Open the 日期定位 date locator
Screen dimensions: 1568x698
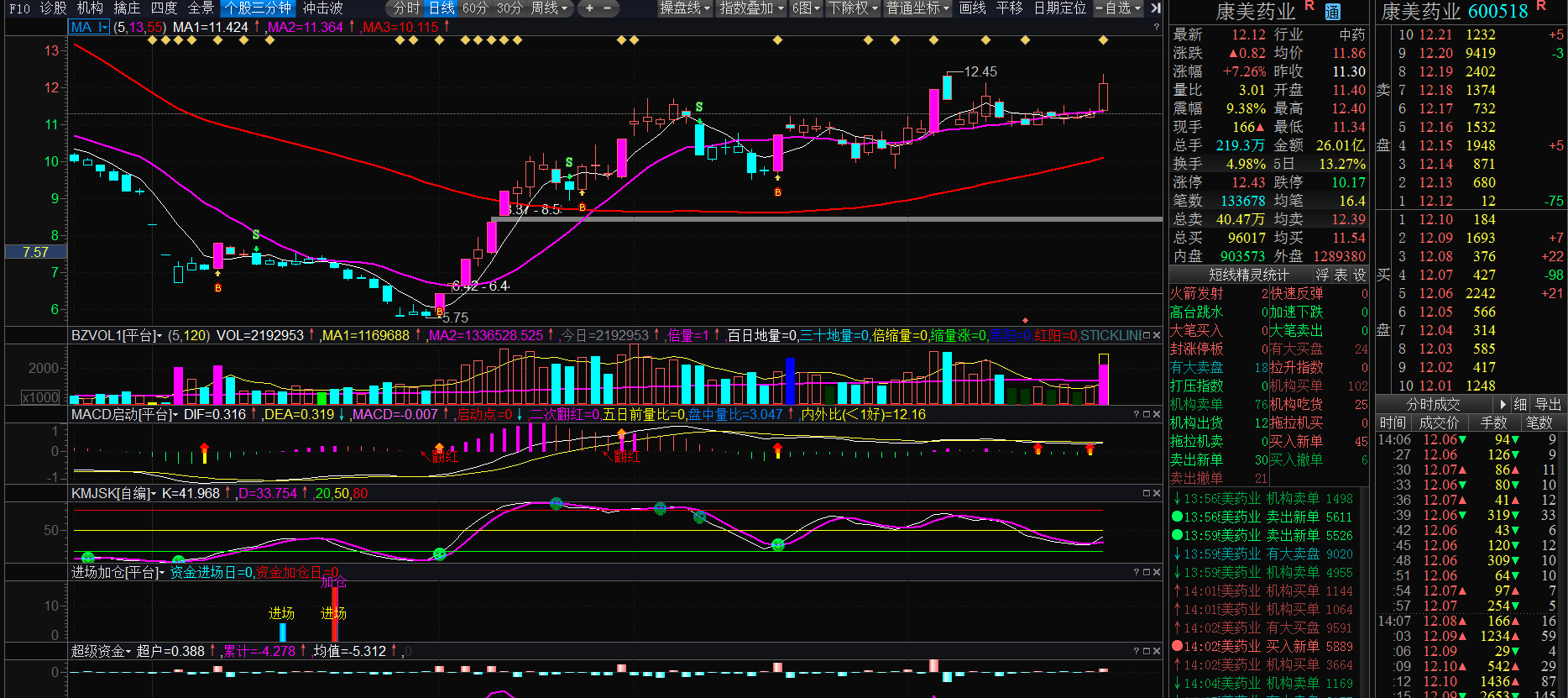(1059, 8)
